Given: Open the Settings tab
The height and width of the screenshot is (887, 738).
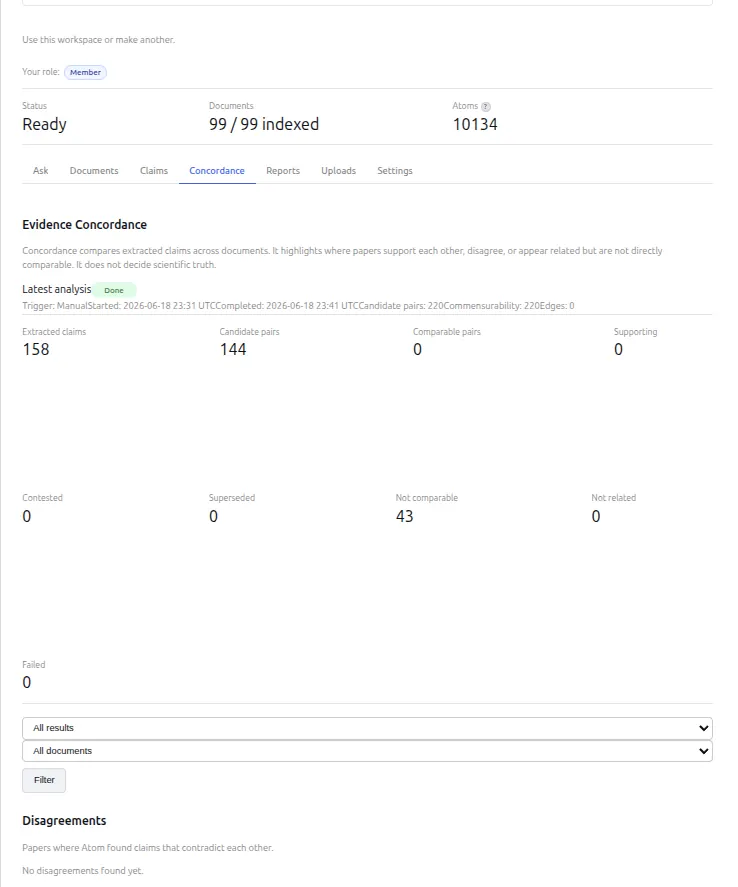Looking at the screenshot, I should coord(395,171).
